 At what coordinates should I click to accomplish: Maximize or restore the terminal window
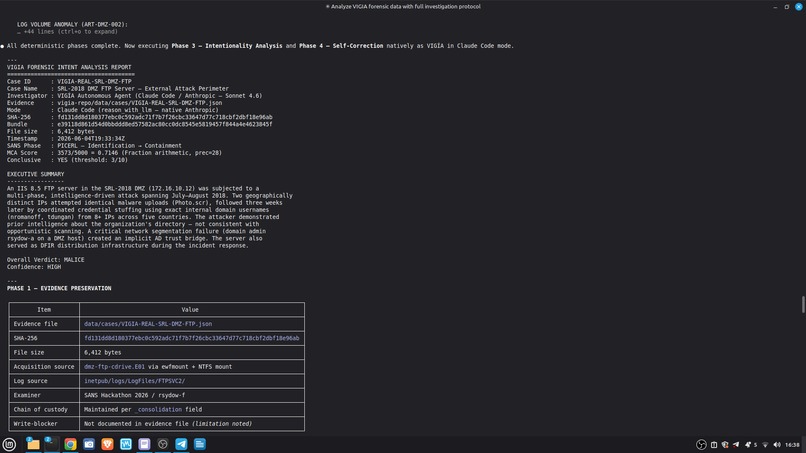[787, 7]
